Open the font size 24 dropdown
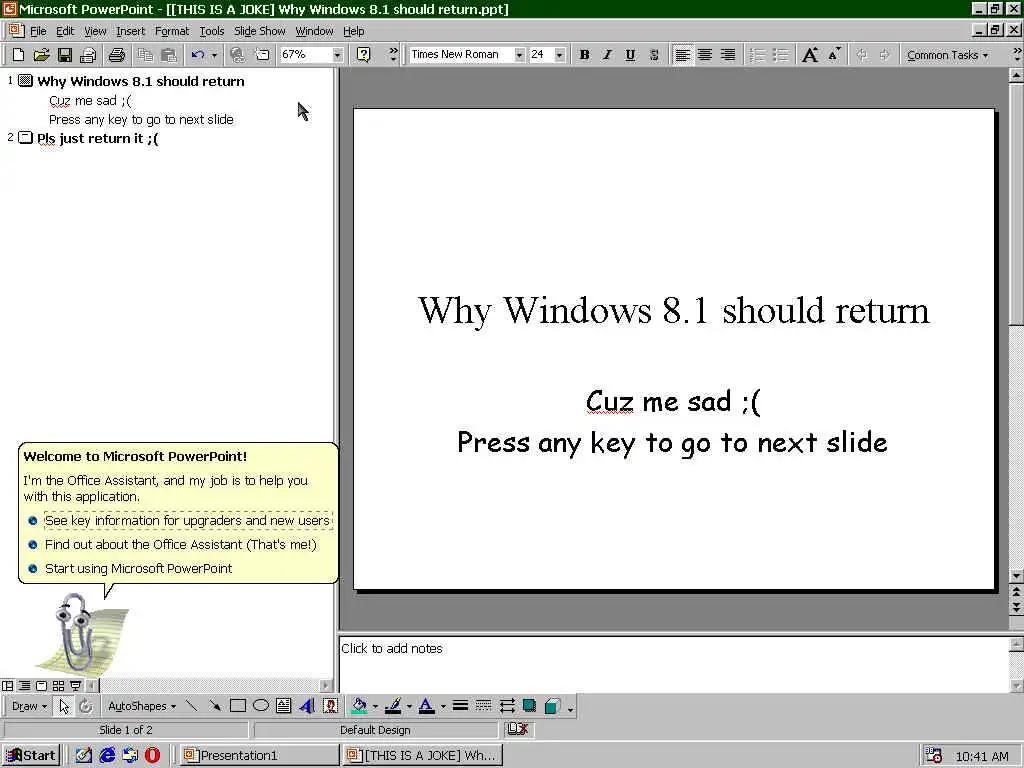The height and width of the screenshot is (768, 1024). [x=560, y=55]
